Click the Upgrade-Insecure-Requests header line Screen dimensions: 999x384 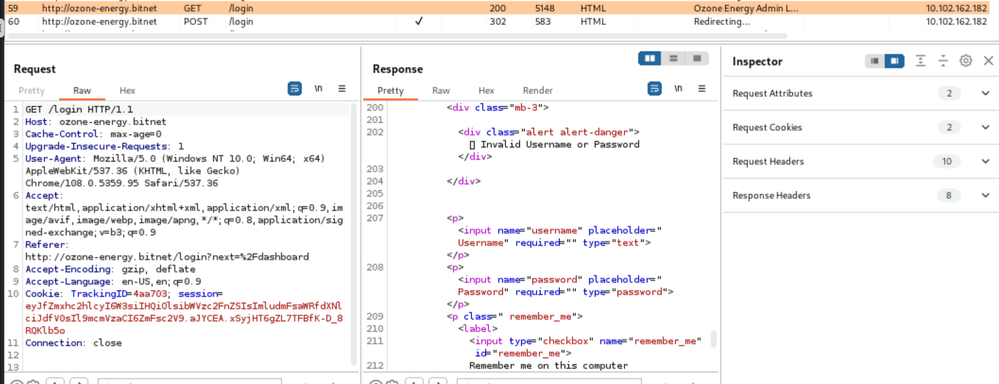point(104,146)
